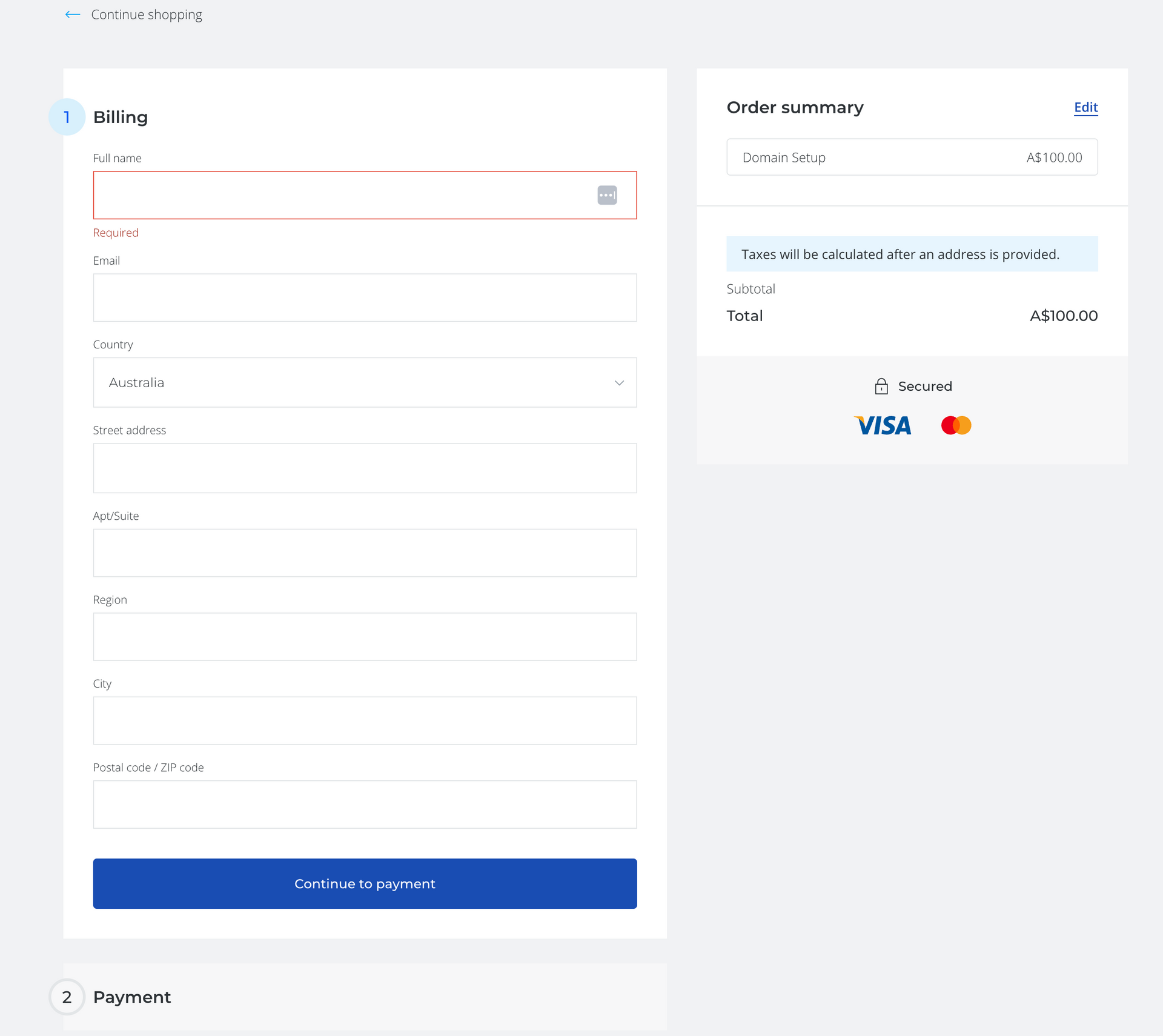Click the Total label
The height and width of the screenshot is (1036, 1163).
point(744,316)
